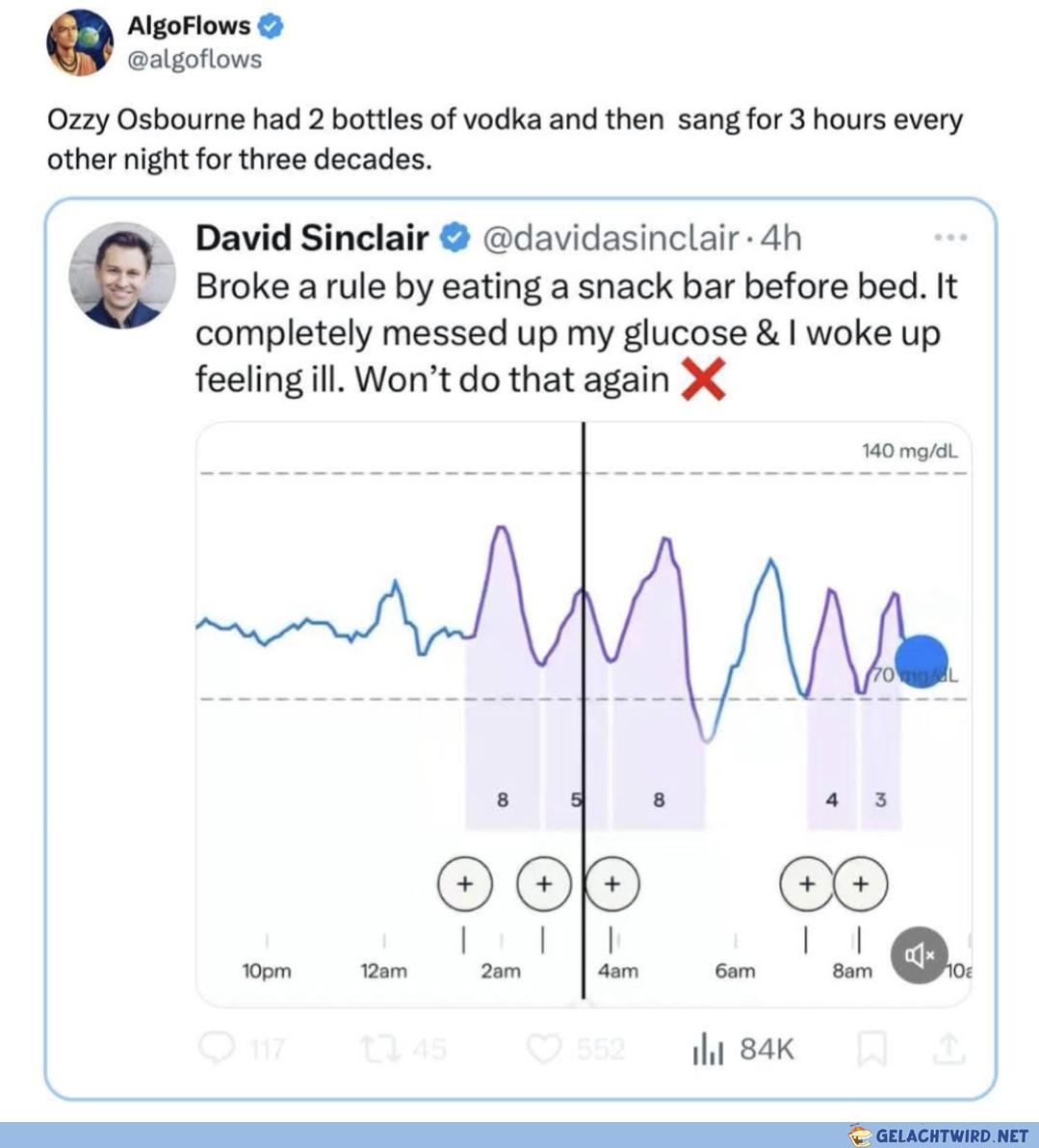Bookmark the quoted tweet
The height and width of the screenshot is (1148, 1039).
click(872, 1049)
